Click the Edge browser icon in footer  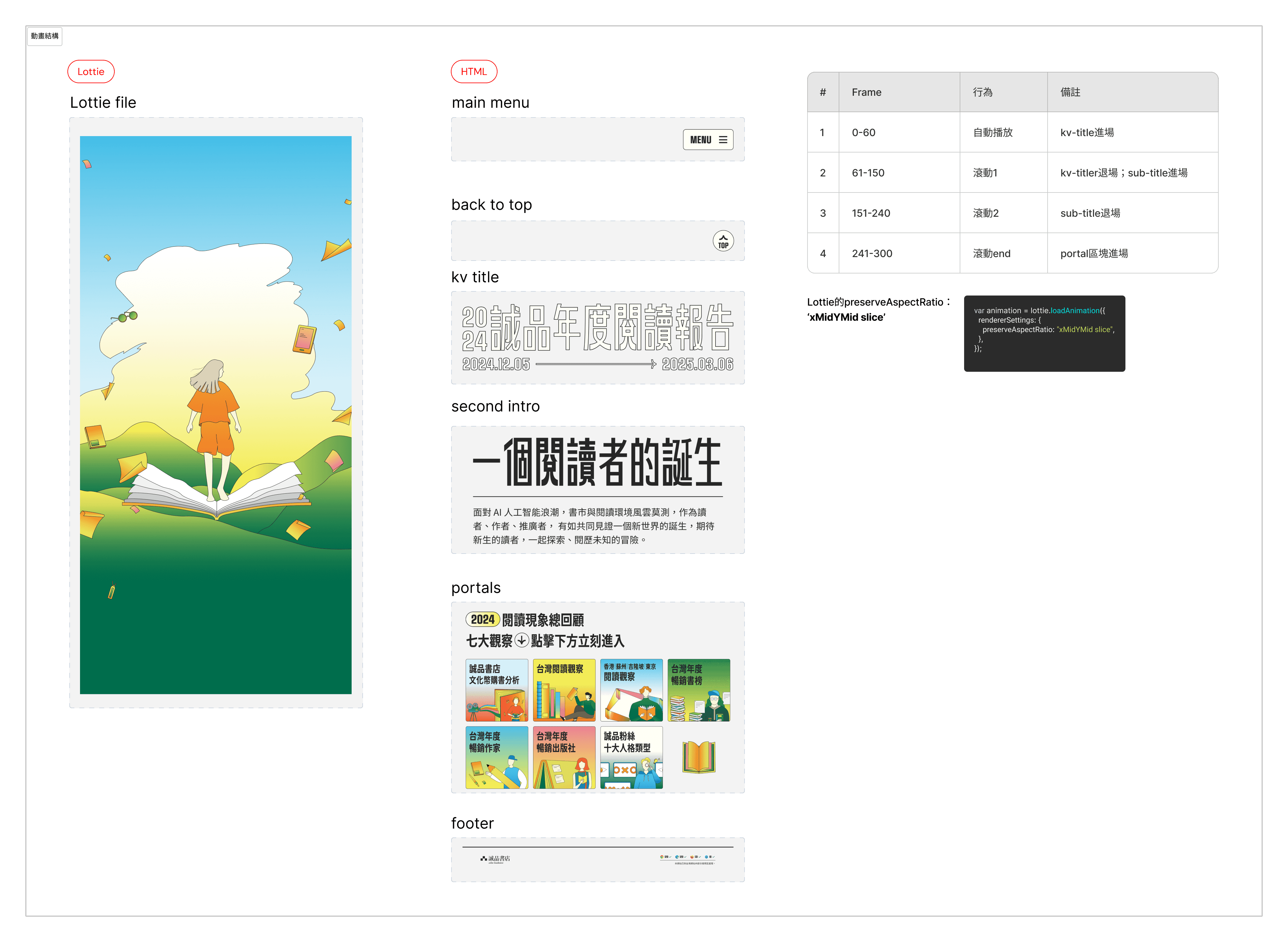coord(677,857)
